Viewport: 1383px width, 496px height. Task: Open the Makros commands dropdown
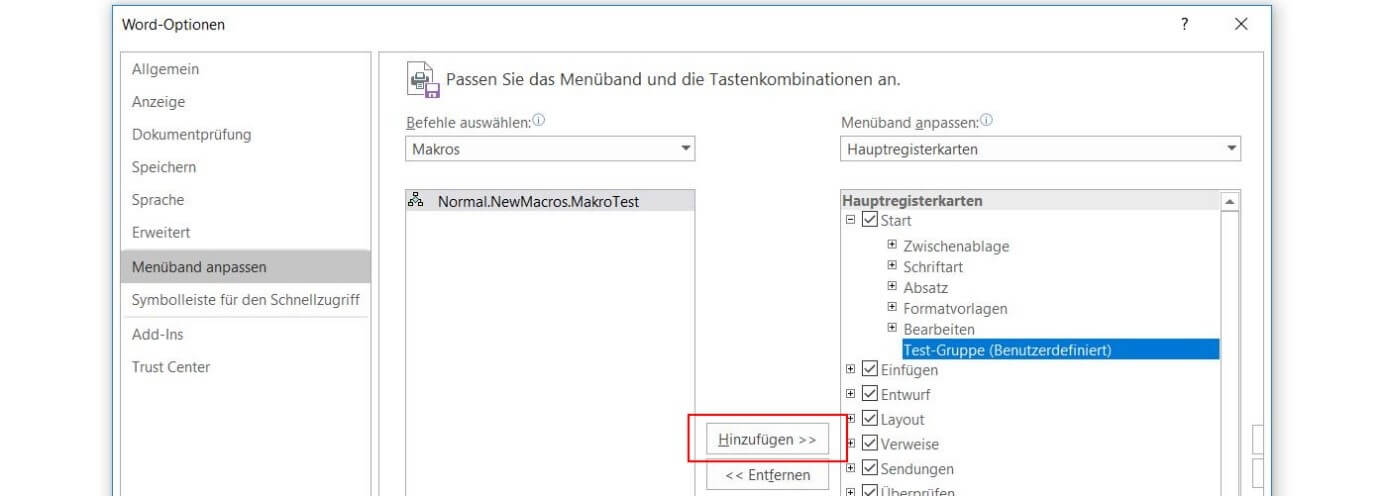(550, 148)
